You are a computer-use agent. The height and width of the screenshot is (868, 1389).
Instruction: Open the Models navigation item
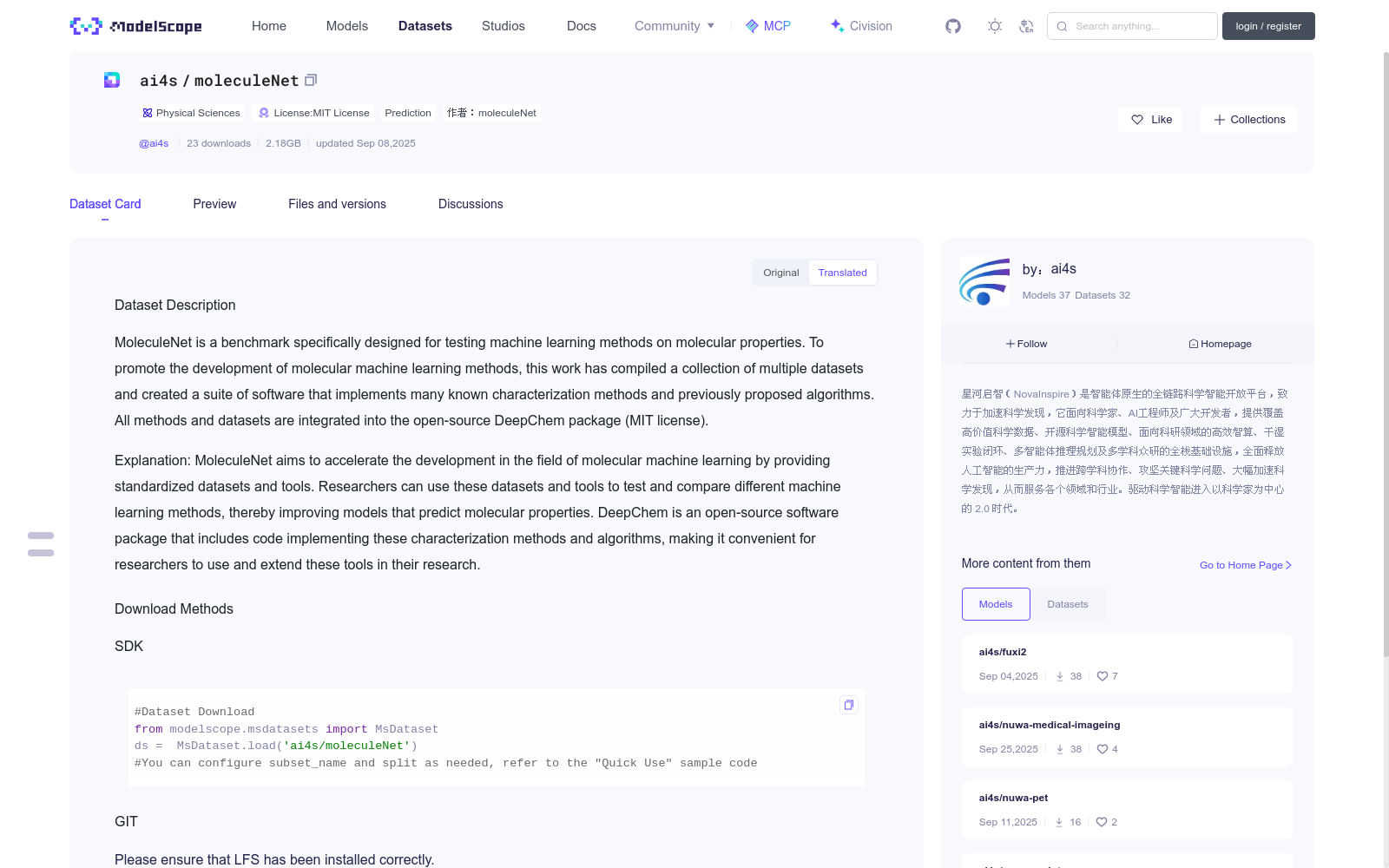click(347, 26)
